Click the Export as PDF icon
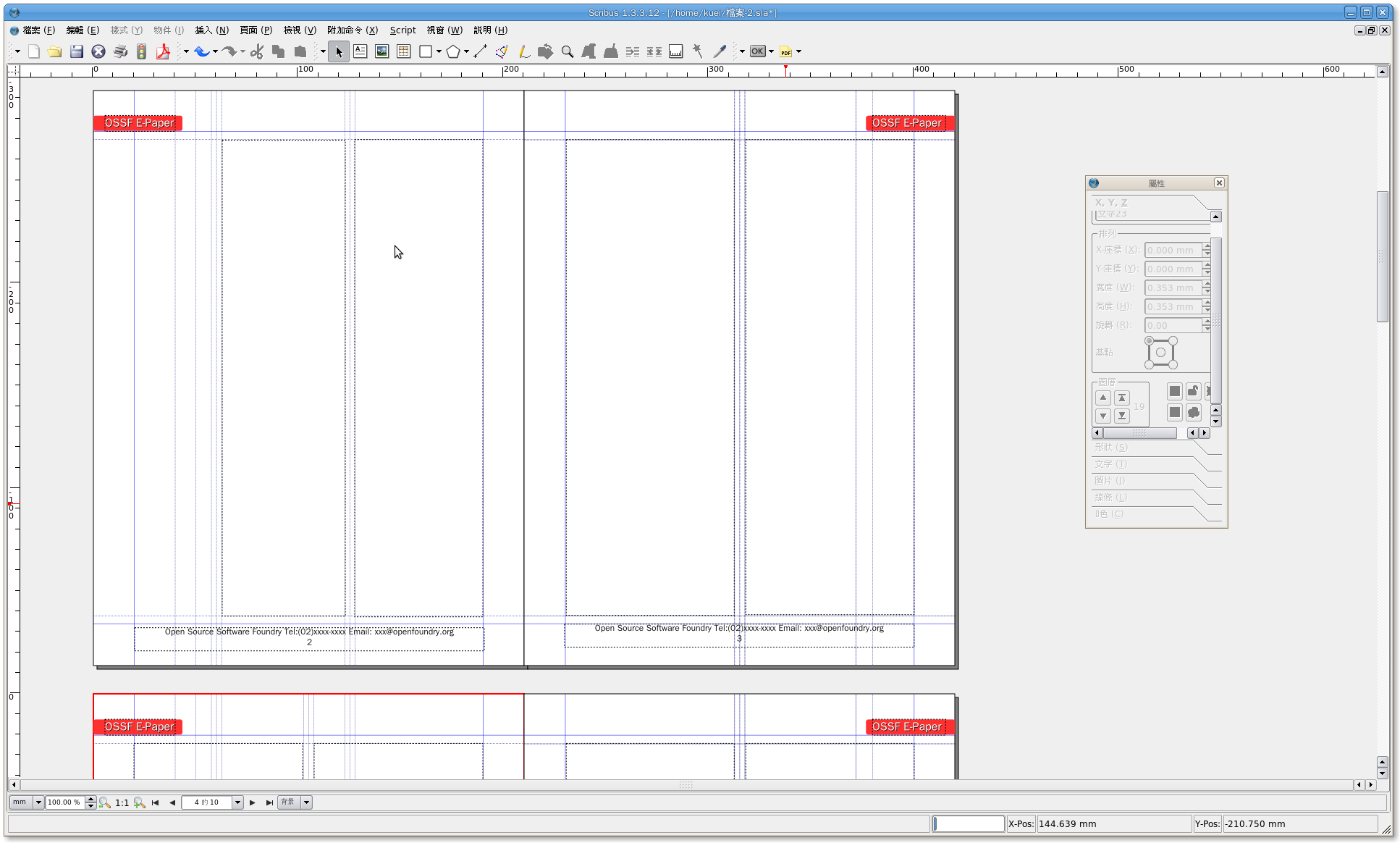 pyautogui.click(x=164, y=51)
